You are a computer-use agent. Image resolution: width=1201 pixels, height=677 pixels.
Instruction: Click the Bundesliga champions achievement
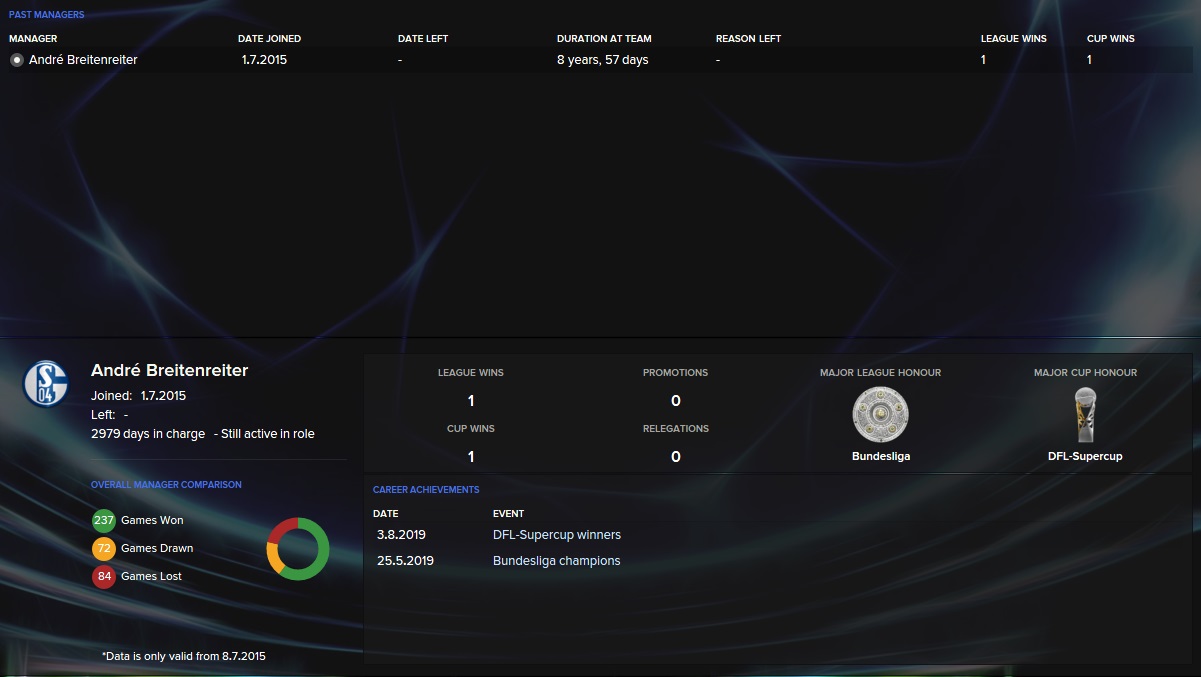[557, 561]
